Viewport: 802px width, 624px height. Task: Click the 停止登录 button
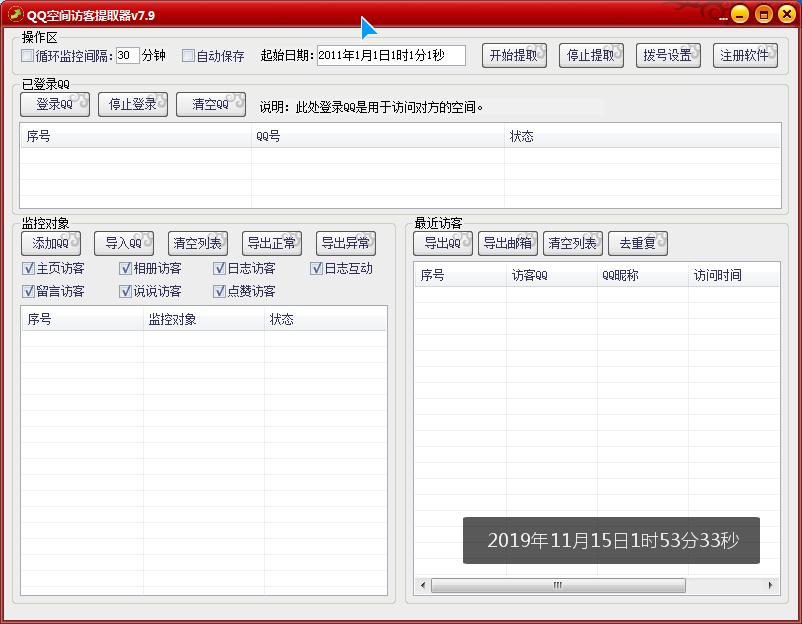tap(133, 104)
